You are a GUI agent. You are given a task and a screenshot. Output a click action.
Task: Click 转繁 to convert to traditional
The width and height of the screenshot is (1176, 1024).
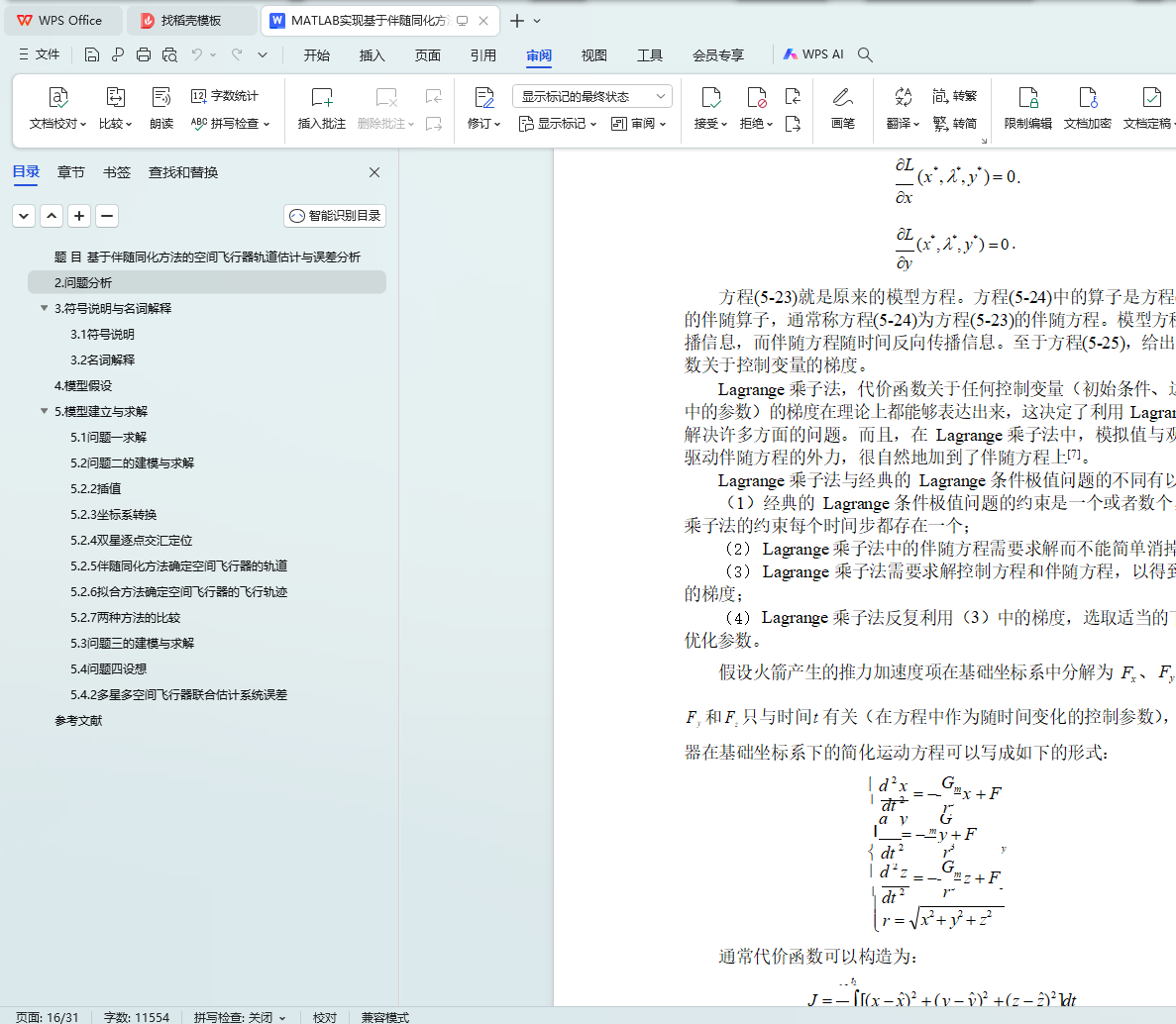click(x=955, y=96)
